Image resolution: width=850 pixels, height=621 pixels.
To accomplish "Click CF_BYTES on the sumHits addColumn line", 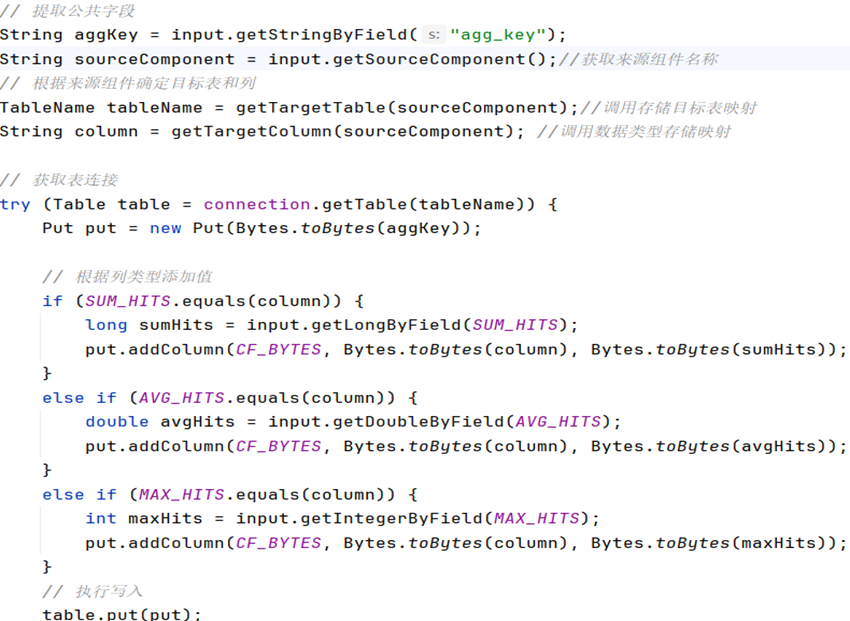I will point(279,350).
